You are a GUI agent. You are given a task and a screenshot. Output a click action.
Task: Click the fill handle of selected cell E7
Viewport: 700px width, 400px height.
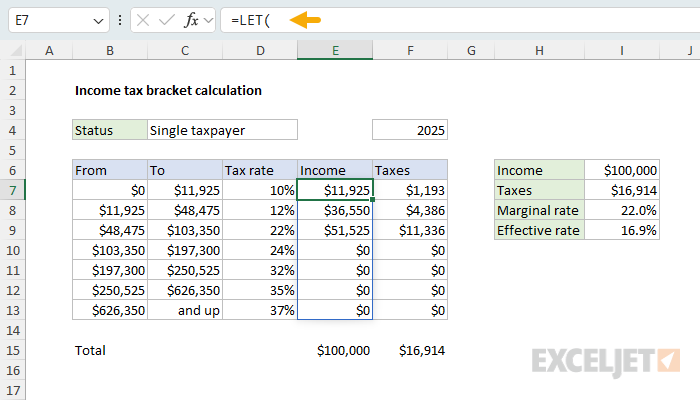pyautogui.click(x=372, y=200)
